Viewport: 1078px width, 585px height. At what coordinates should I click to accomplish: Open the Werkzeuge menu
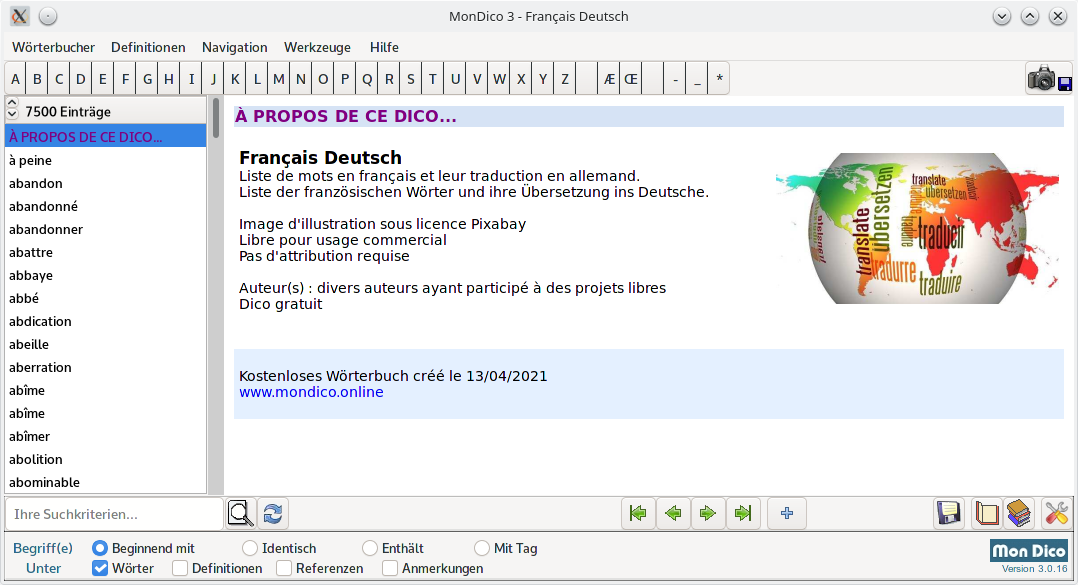pos(318,47)
